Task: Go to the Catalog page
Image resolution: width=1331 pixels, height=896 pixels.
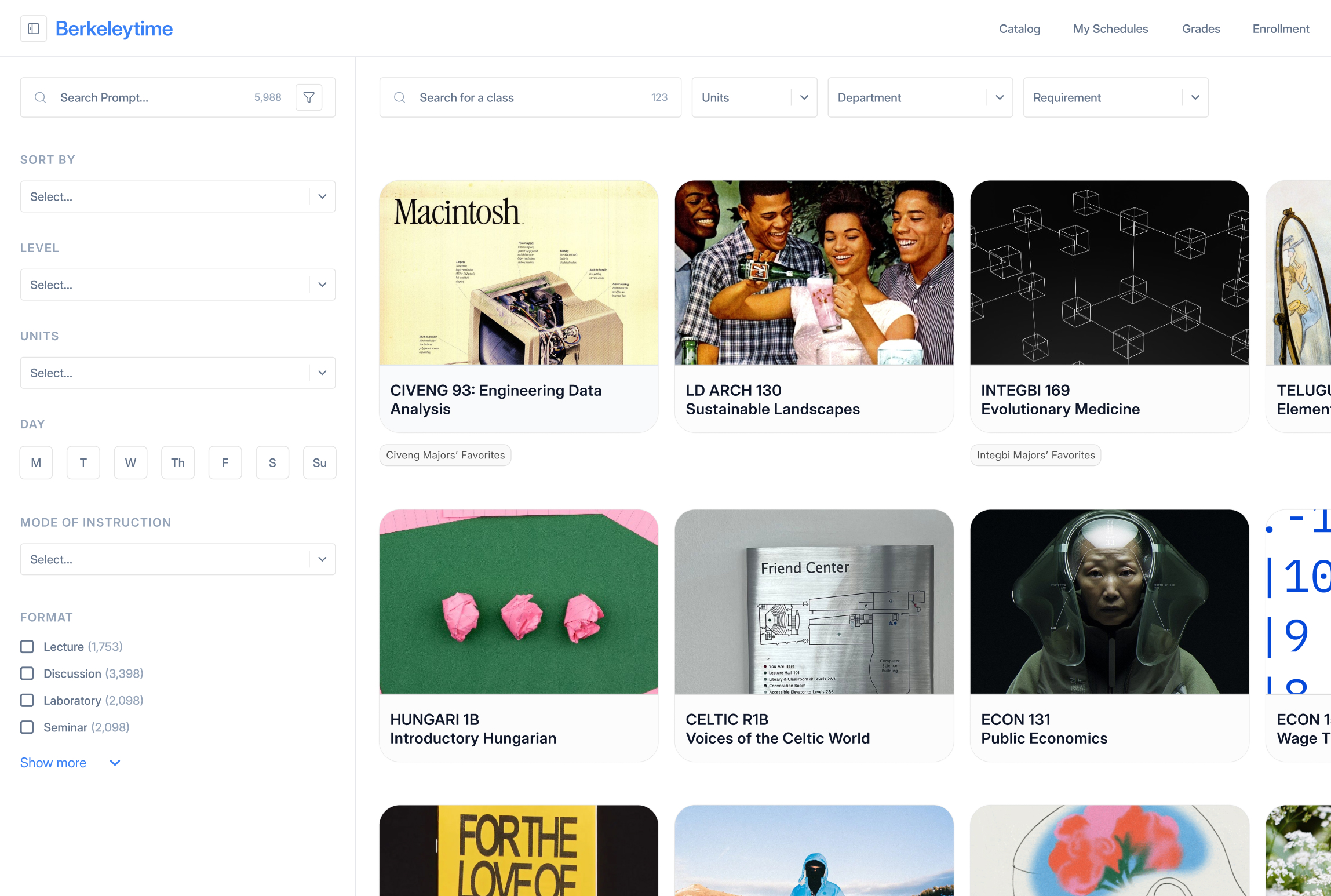Action: click(x=1019, y=28)
